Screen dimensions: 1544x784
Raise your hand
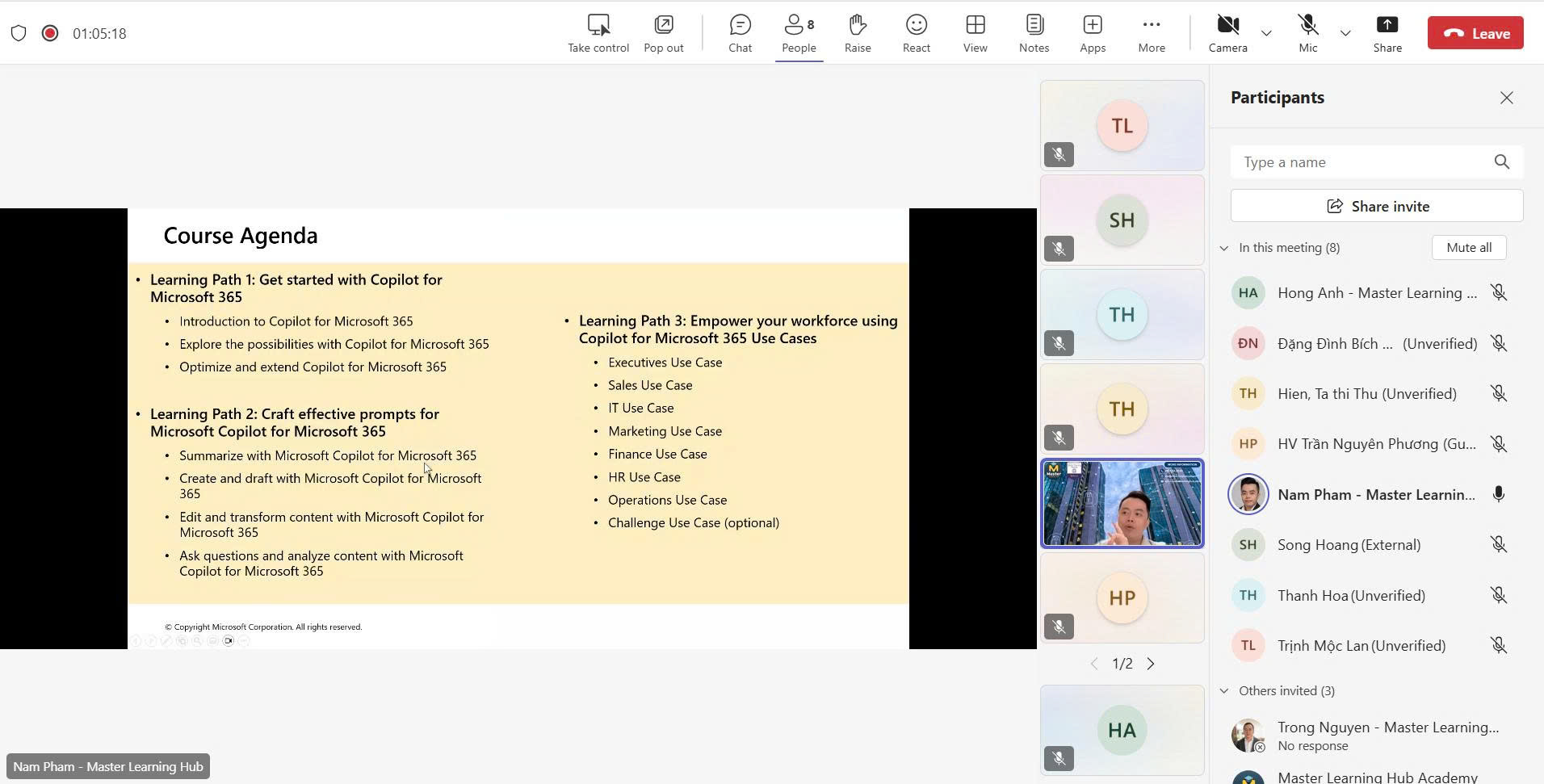click(858, 33)
